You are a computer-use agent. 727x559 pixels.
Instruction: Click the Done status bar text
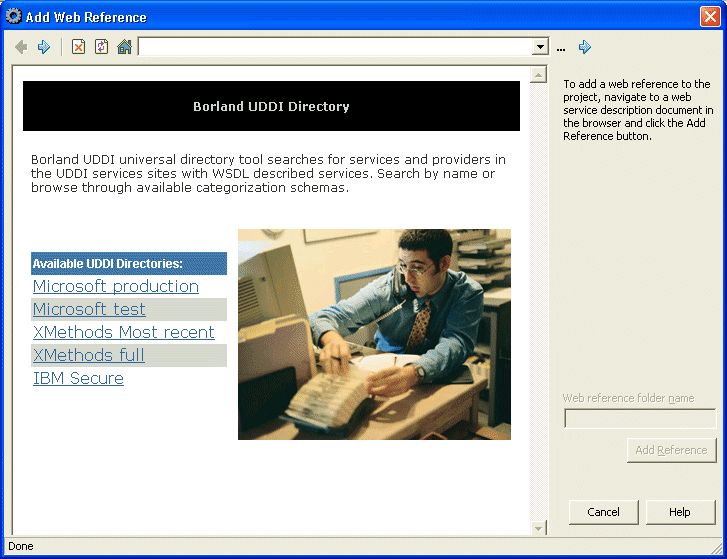click(x=21, y=546)
